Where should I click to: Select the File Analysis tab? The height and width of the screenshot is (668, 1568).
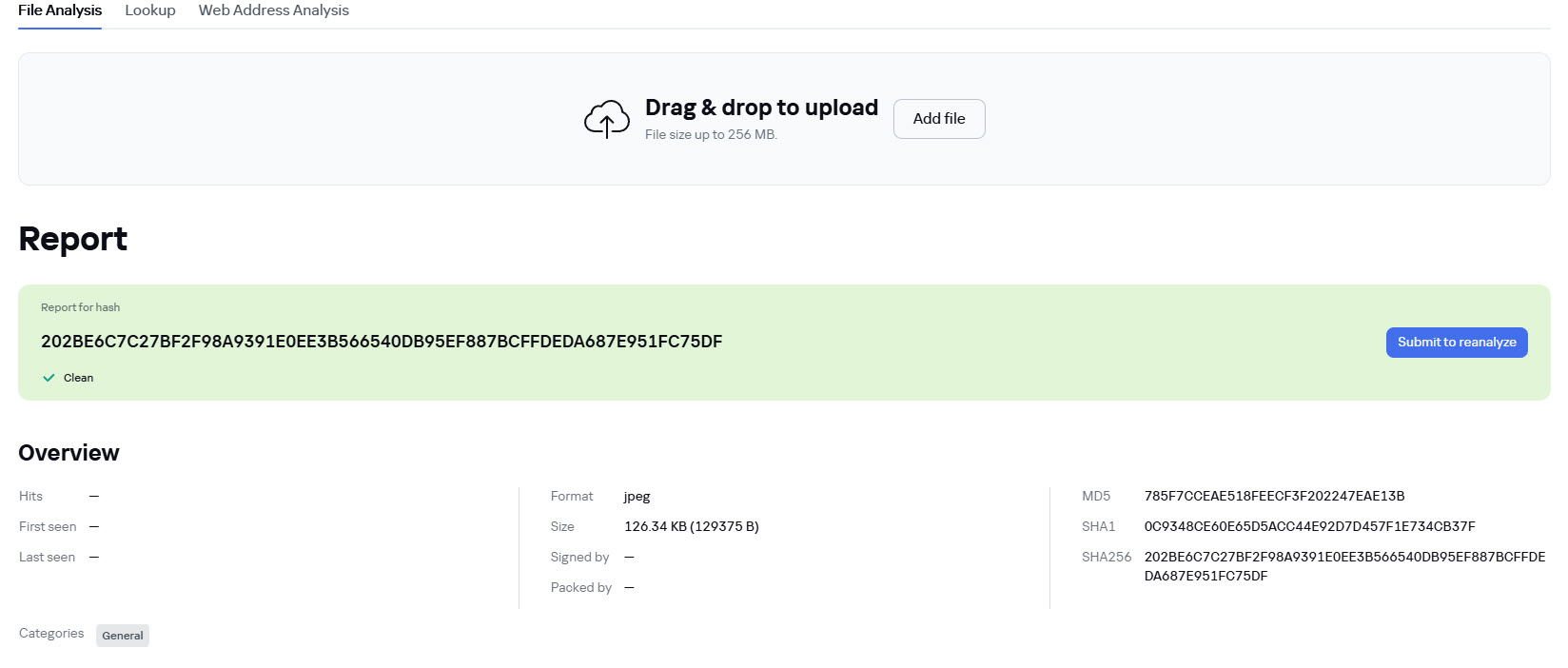tap(60, 10)
